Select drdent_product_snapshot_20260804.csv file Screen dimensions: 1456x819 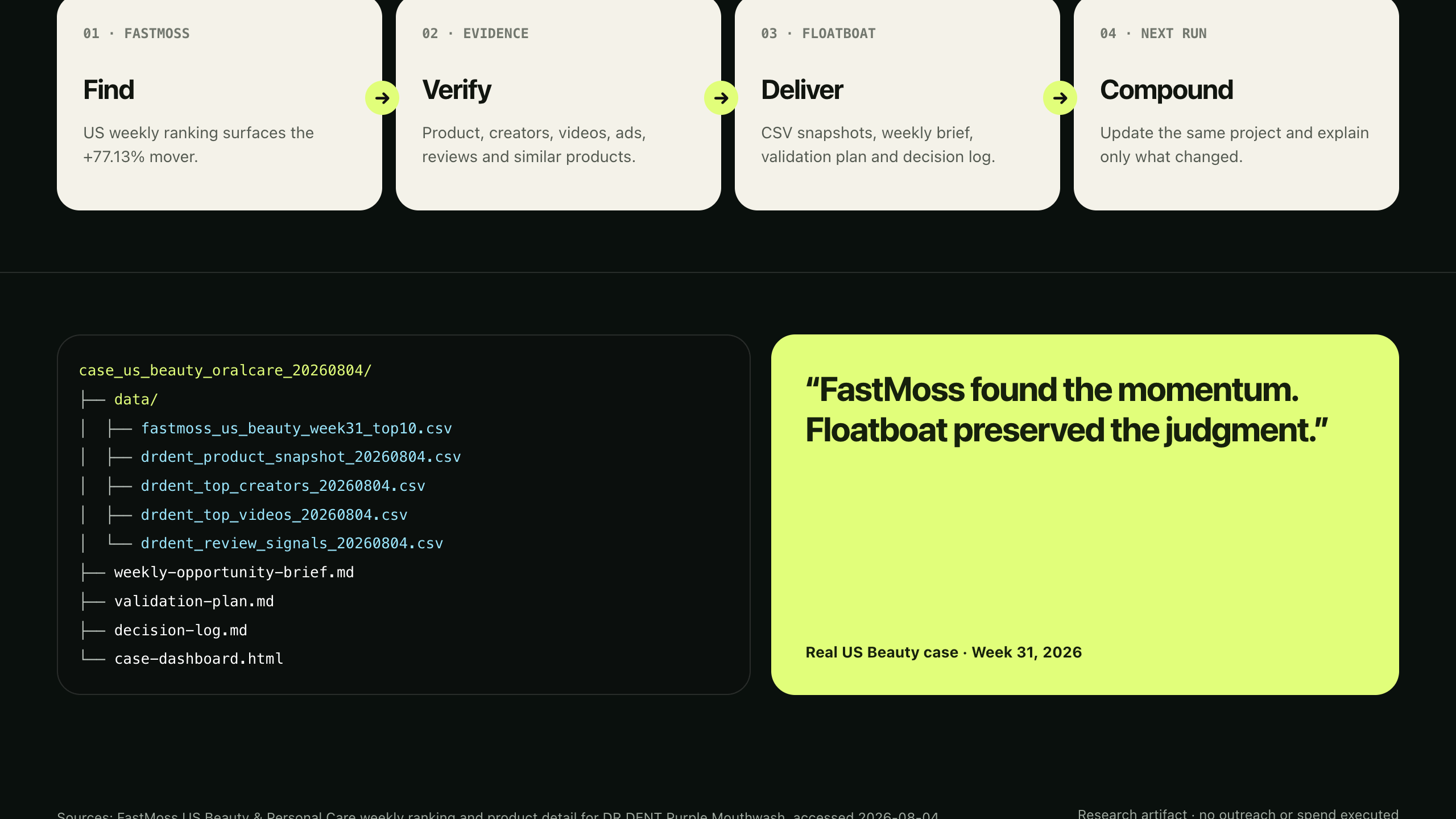point(301,457)
